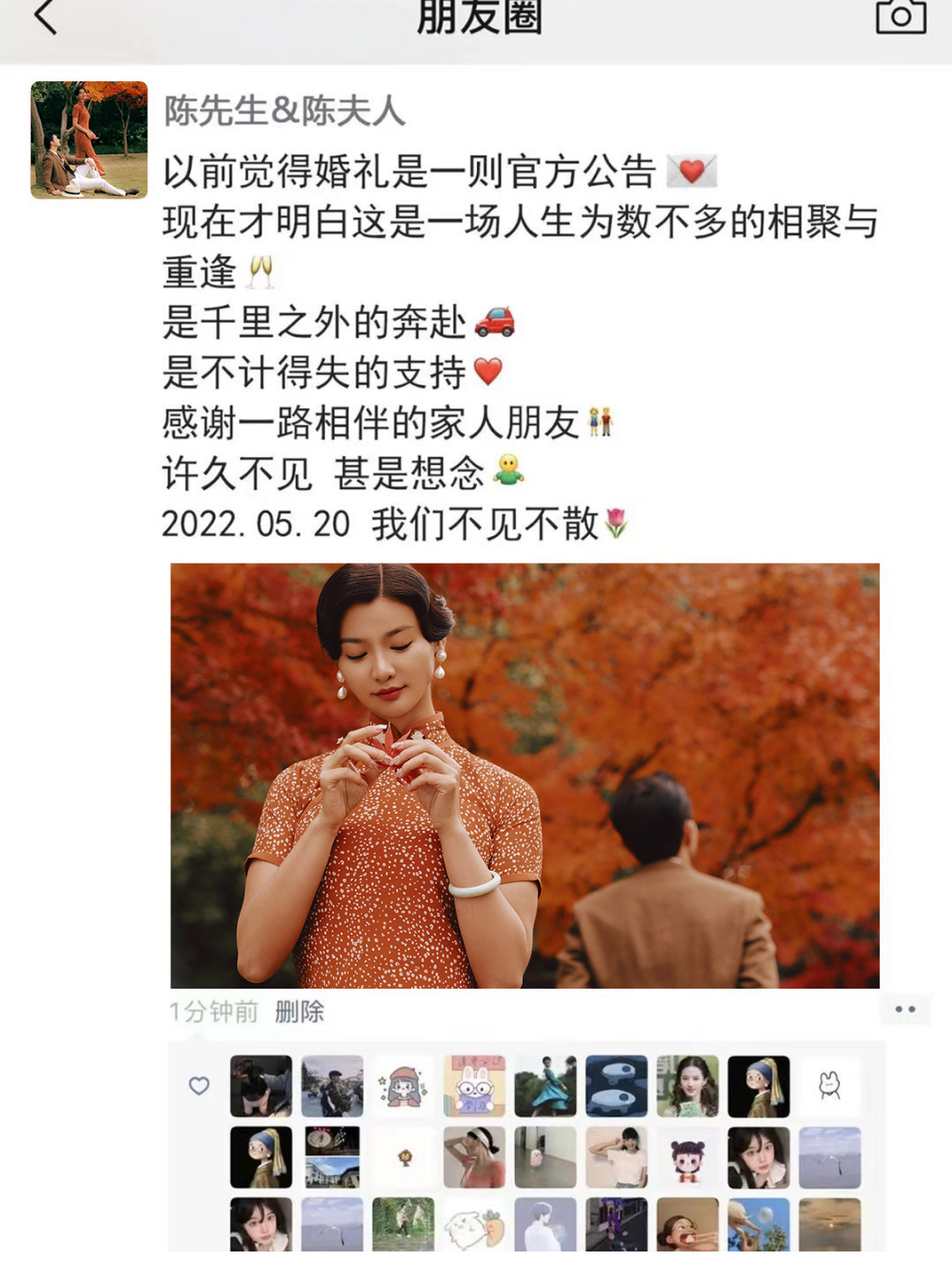Open the woman in white hat avatar
This screenshot has width=952, height=1270.
click(474, 1157)
